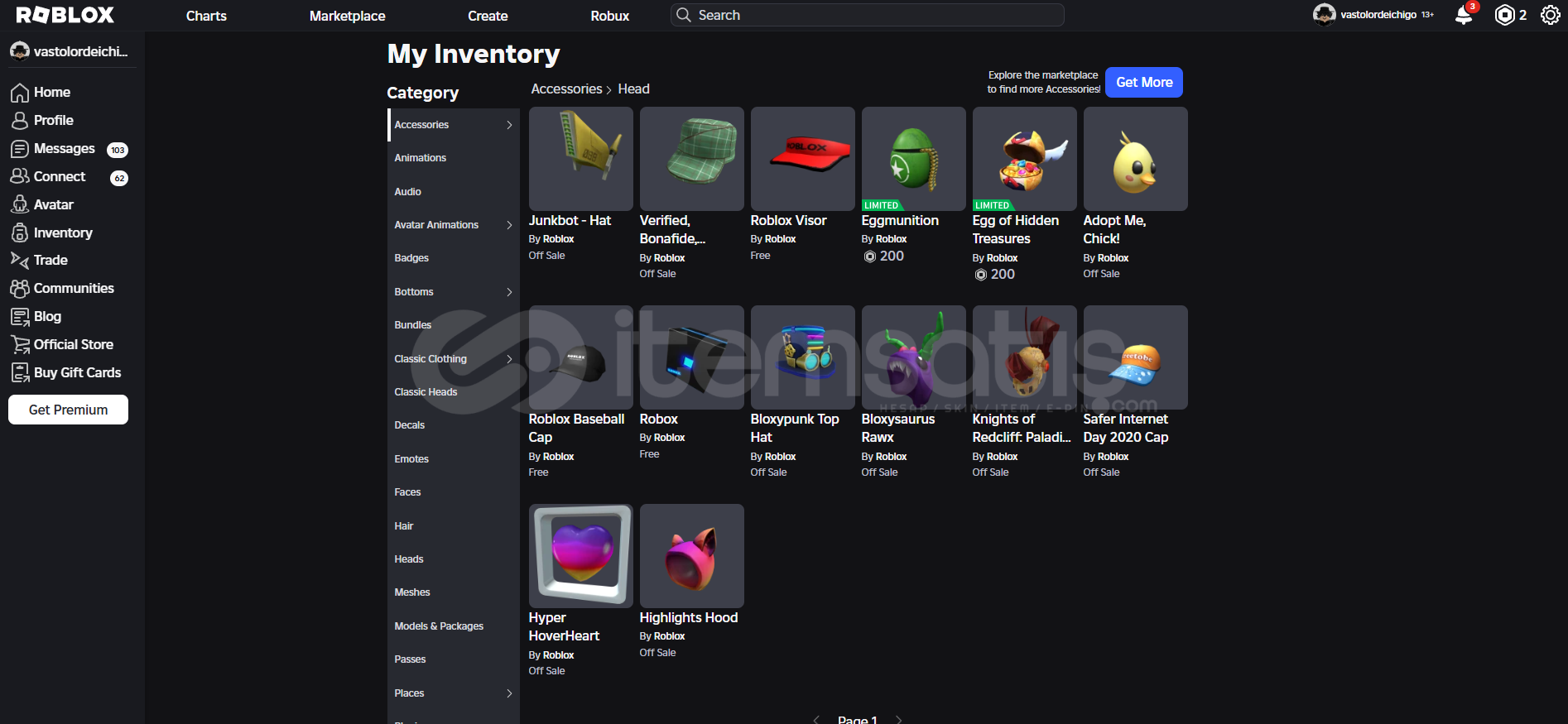The width and height of the screenshot is (1568, 724).
Task: Open the Safer Internet Day 2020 Cap thumbnail
Action: pos(1136,357)
